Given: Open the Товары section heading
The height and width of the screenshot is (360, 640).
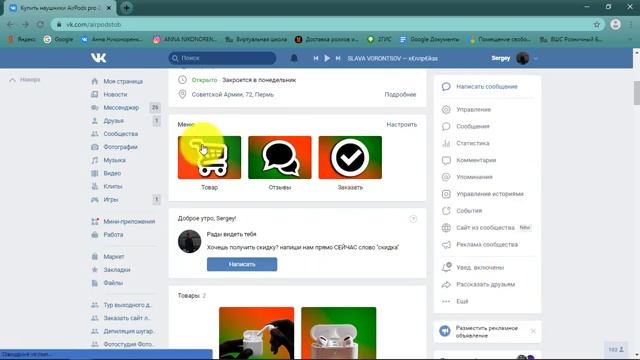Looking at the screenshot, I should (x=189, y=296).
